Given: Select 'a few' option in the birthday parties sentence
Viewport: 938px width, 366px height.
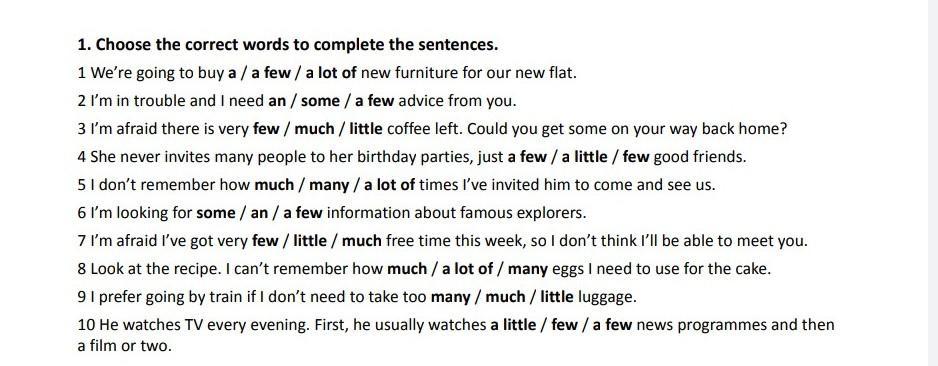Looking at the screenshot, I should 527,157.
